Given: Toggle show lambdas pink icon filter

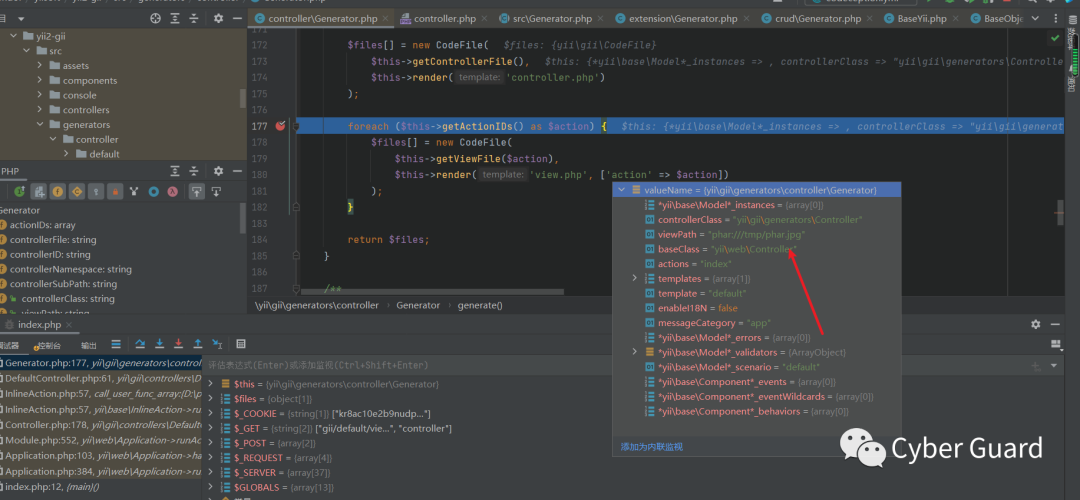Looking at the screenshot, I should click(174, 191).
